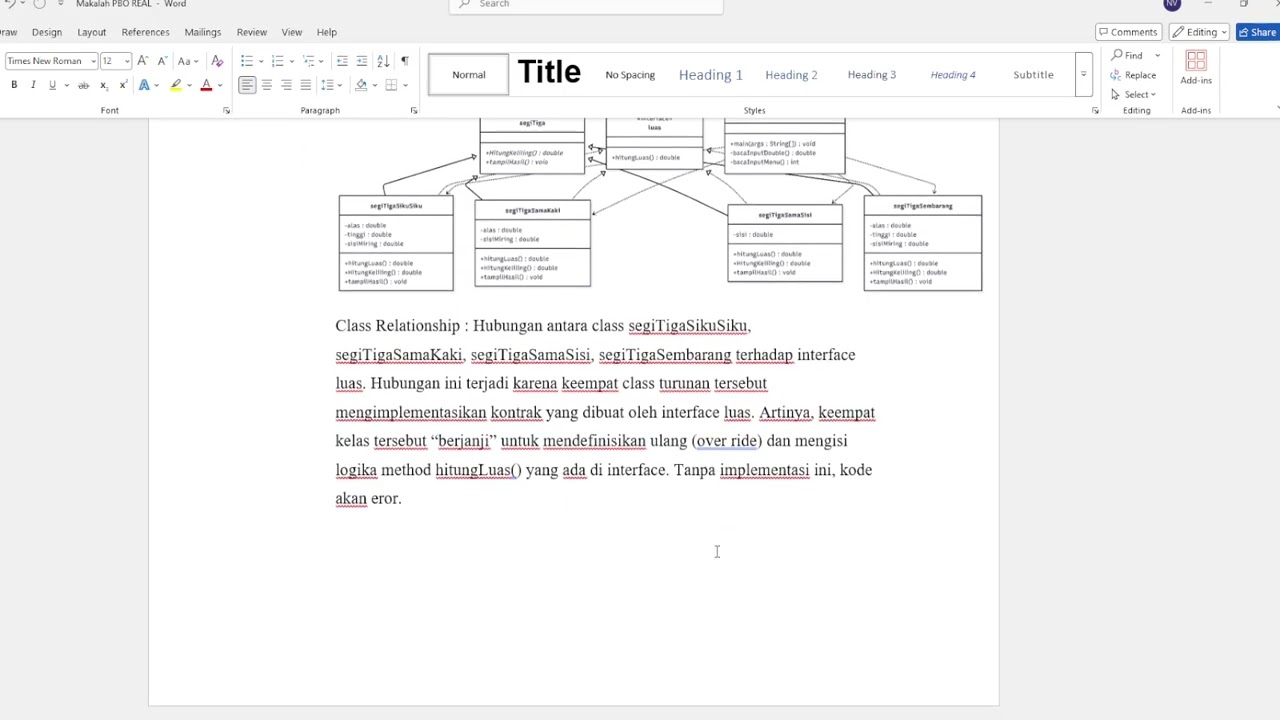1280x720 pixels.
Task: Show paragraph marks
Action: (404, 61)
